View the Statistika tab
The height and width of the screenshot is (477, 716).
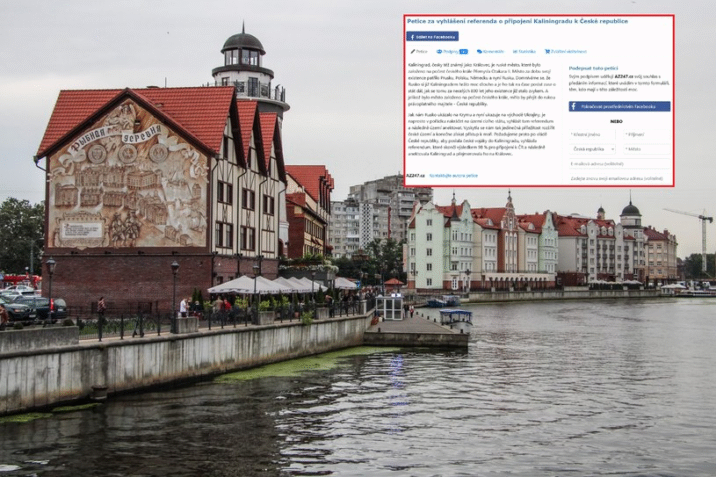[x=527, y=51]
